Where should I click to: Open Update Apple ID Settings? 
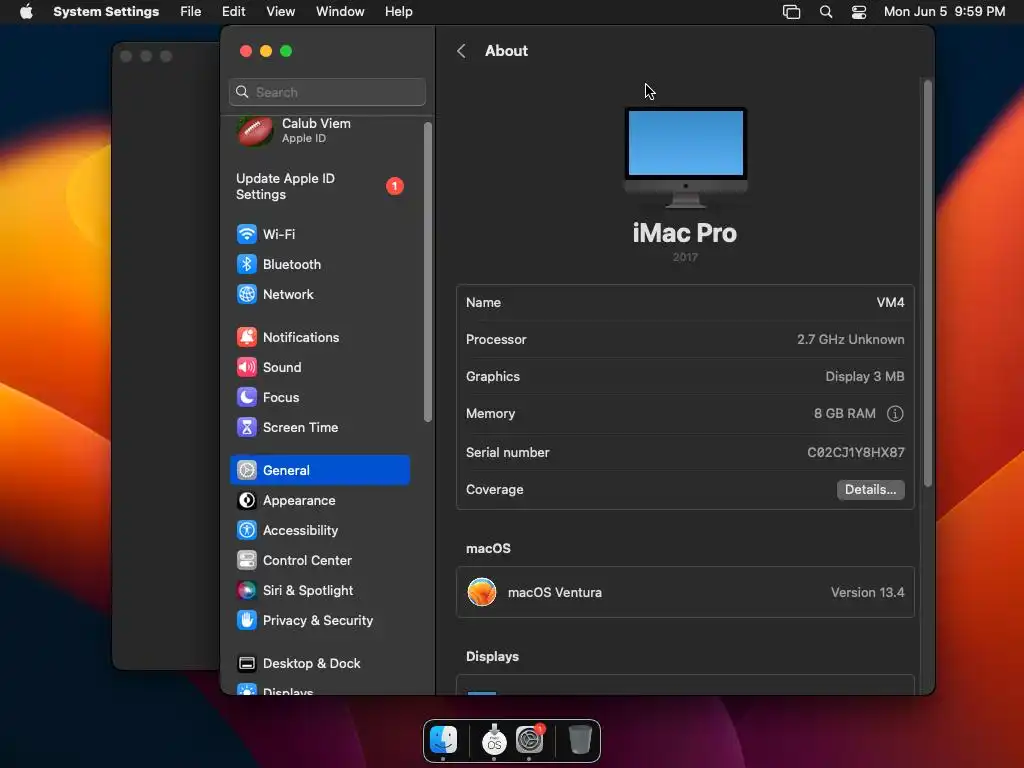(x=319, y=186)
